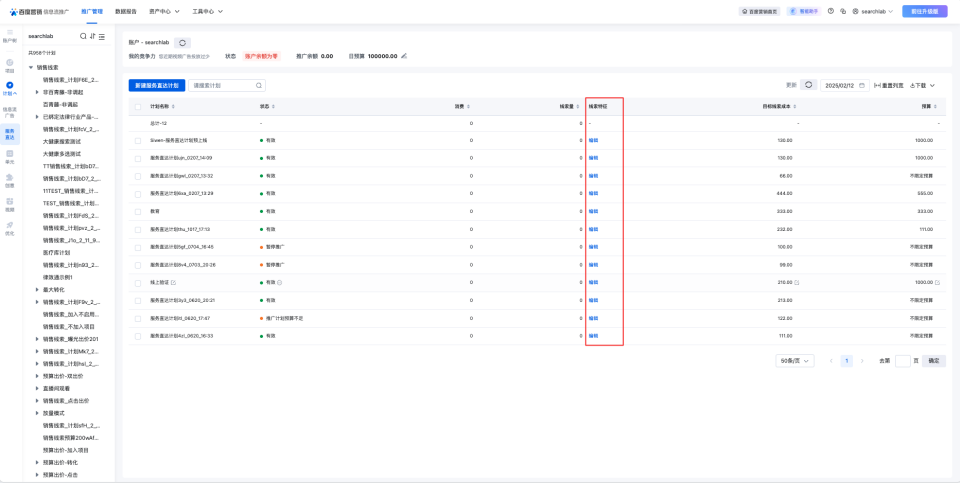
Task: Toggle the select-all checkbox in table header
Action: [x=138, y=106]
